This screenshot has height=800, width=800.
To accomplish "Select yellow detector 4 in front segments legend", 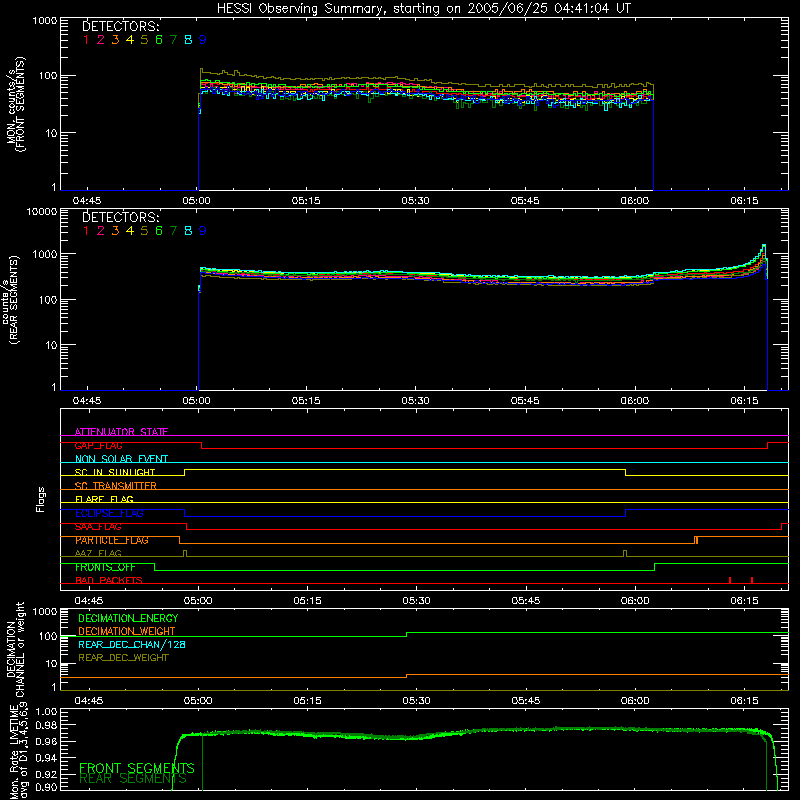I will 130,40.
